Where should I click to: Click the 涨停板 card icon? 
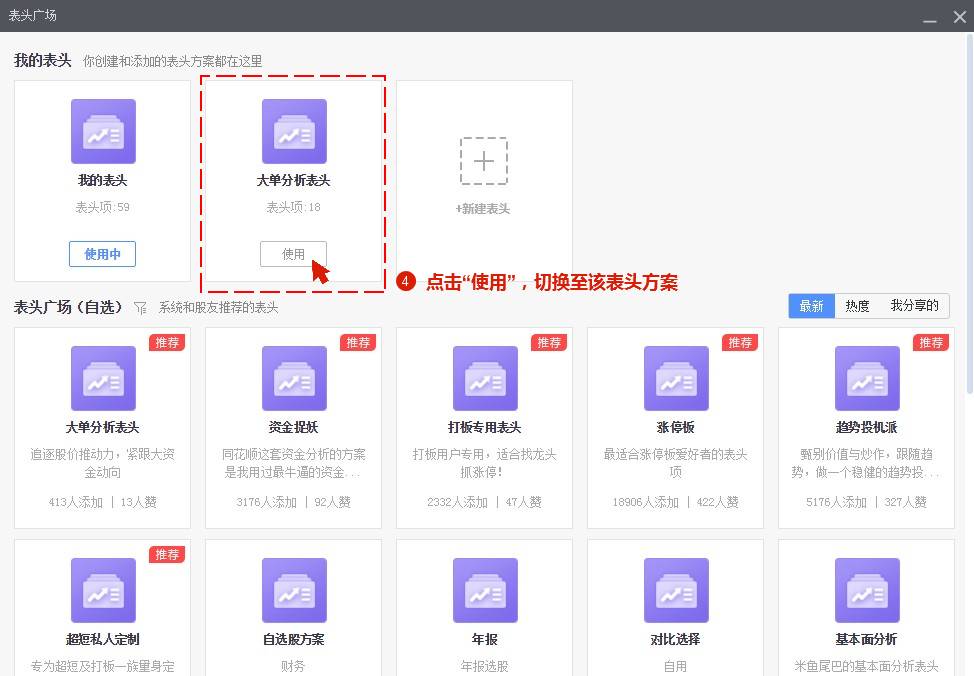click(x=676, y=378)
